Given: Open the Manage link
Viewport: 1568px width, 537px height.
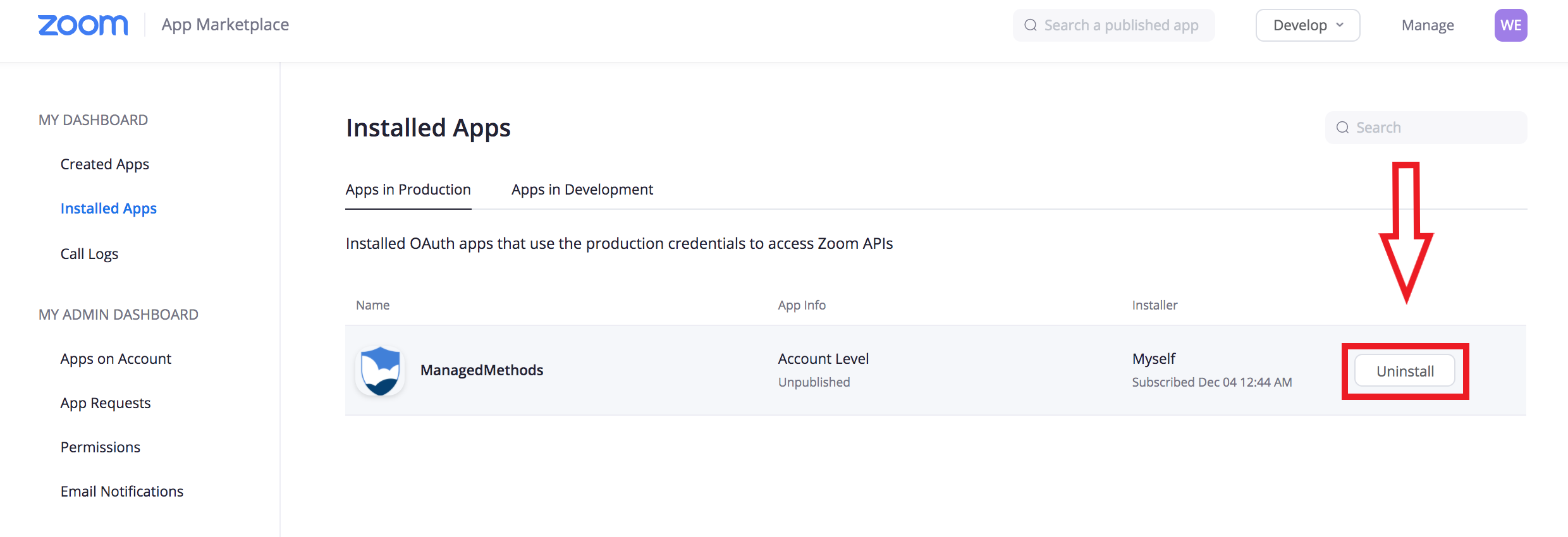Looking at the screenshot, I should [x=1427, y=25].
